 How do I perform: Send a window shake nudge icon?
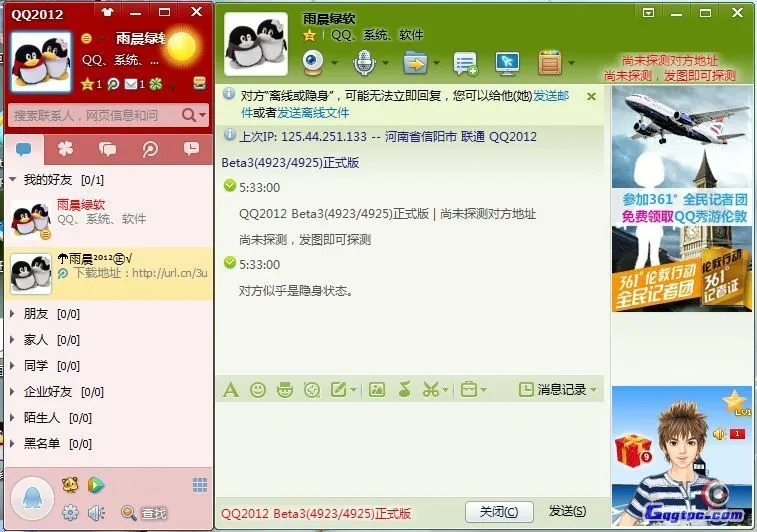(x=312, y=389)
